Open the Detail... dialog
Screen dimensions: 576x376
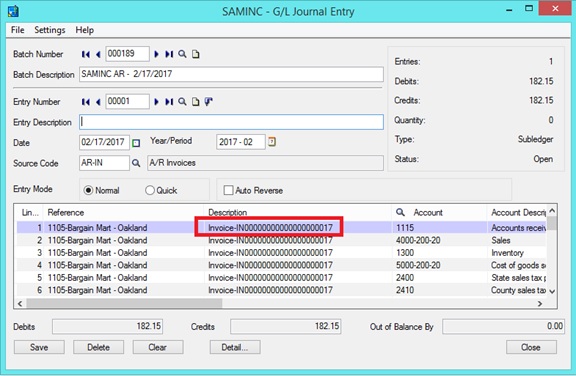[x=235, y=347]
